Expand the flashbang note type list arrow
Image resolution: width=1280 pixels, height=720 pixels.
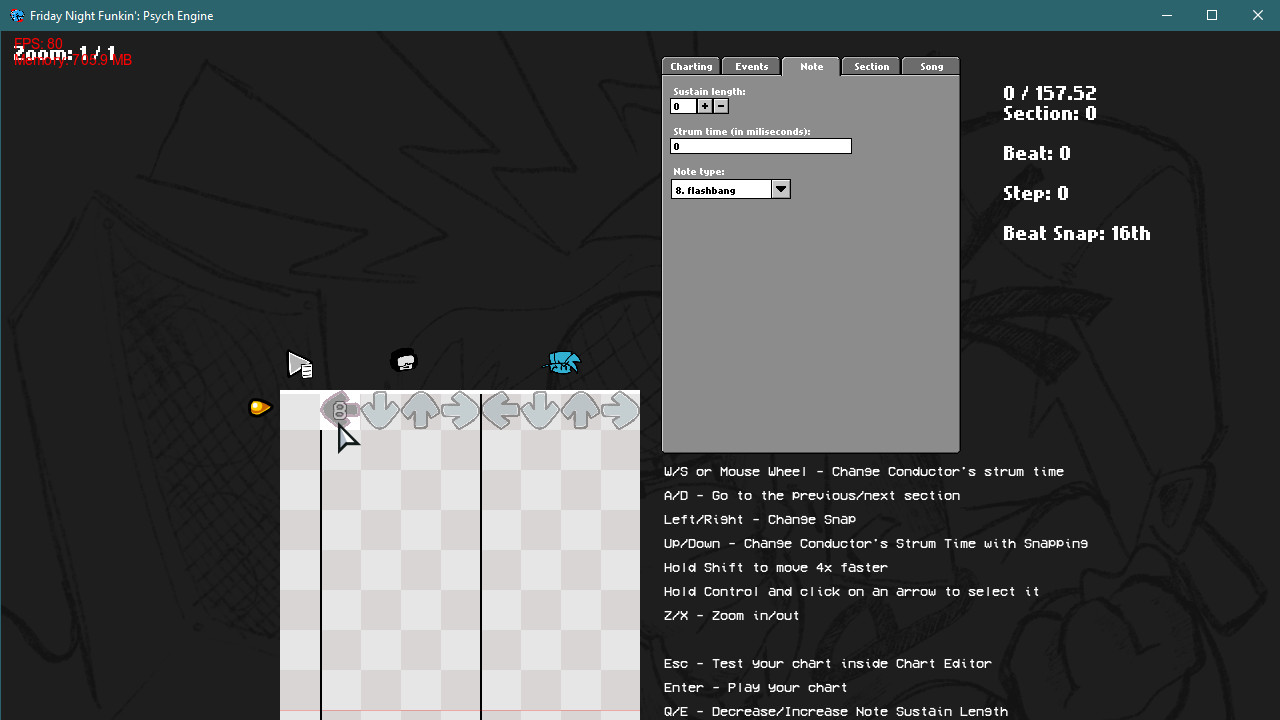click(x=781, y=189)
